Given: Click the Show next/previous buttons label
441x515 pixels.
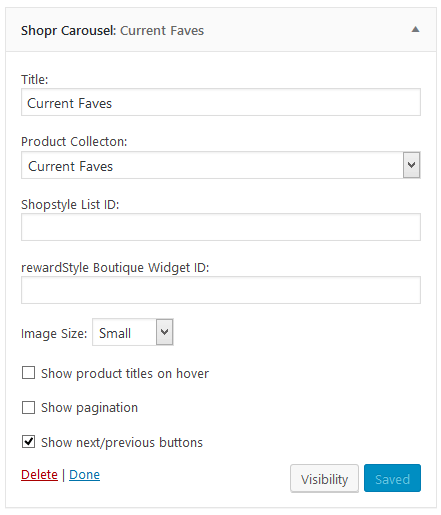Looking at the screenshot, I should (122, 442).
